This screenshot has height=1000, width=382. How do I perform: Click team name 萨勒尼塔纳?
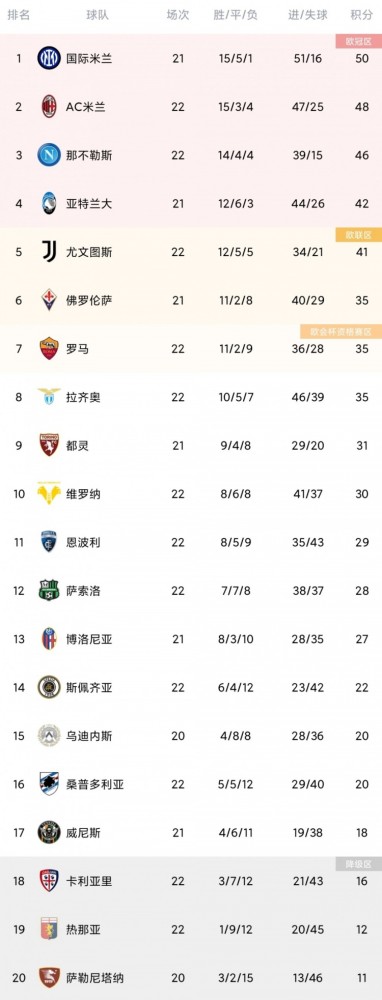95,978
